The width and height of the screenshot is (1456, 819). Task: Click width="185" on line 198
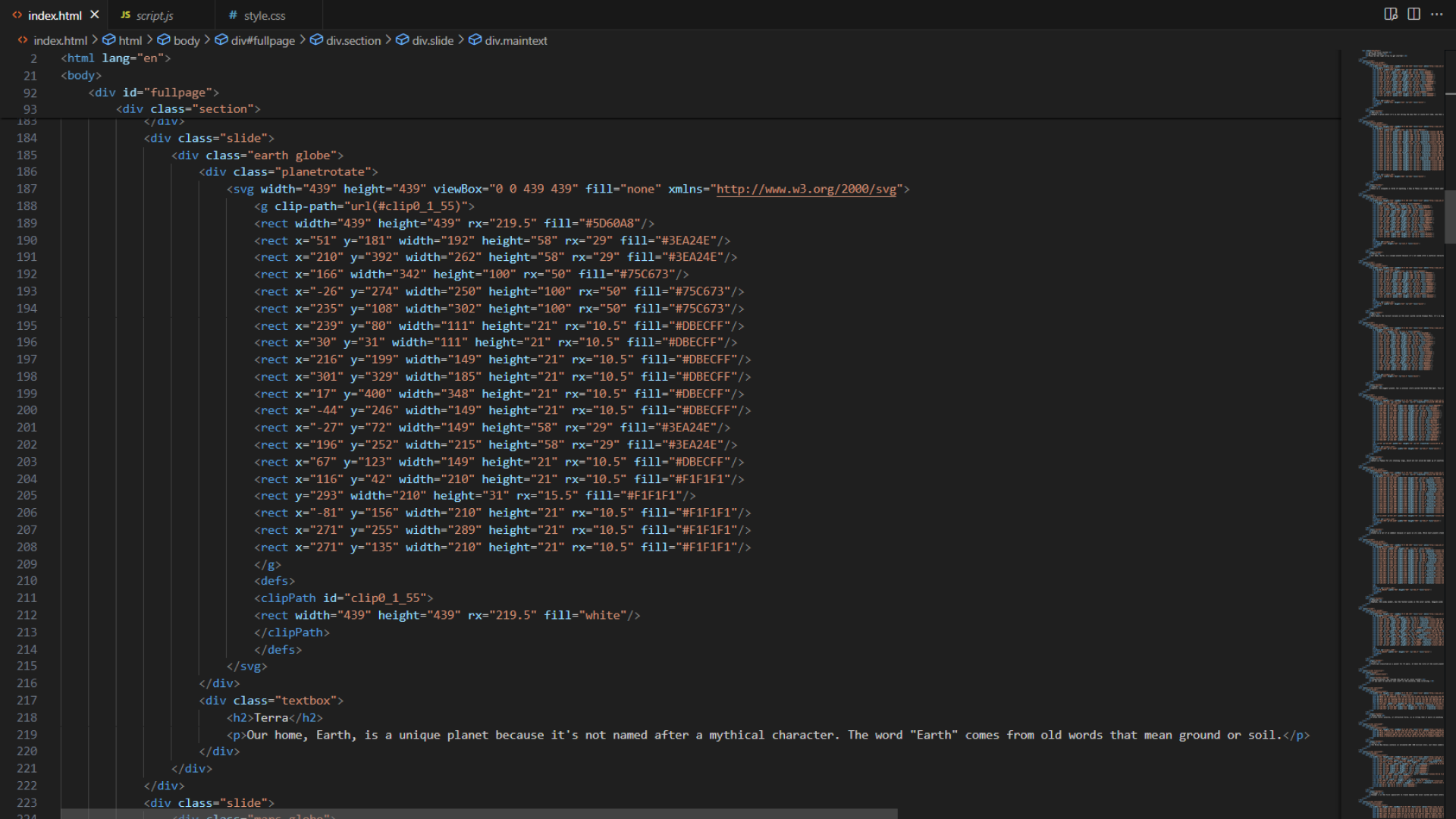(444, 377)
